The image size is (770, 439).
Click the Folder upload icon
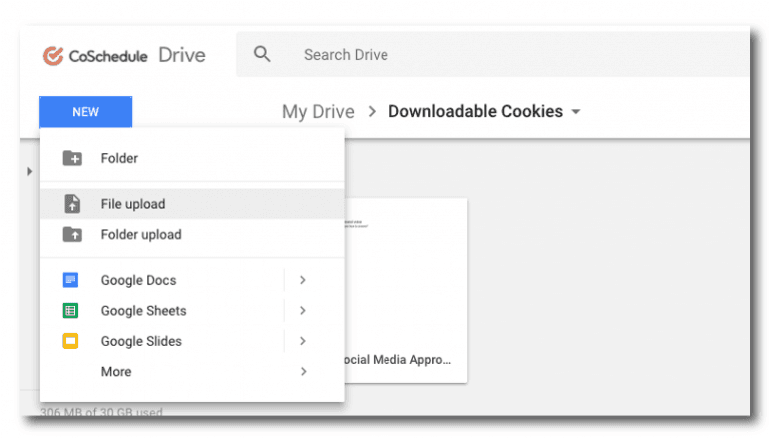pos(72,235)
